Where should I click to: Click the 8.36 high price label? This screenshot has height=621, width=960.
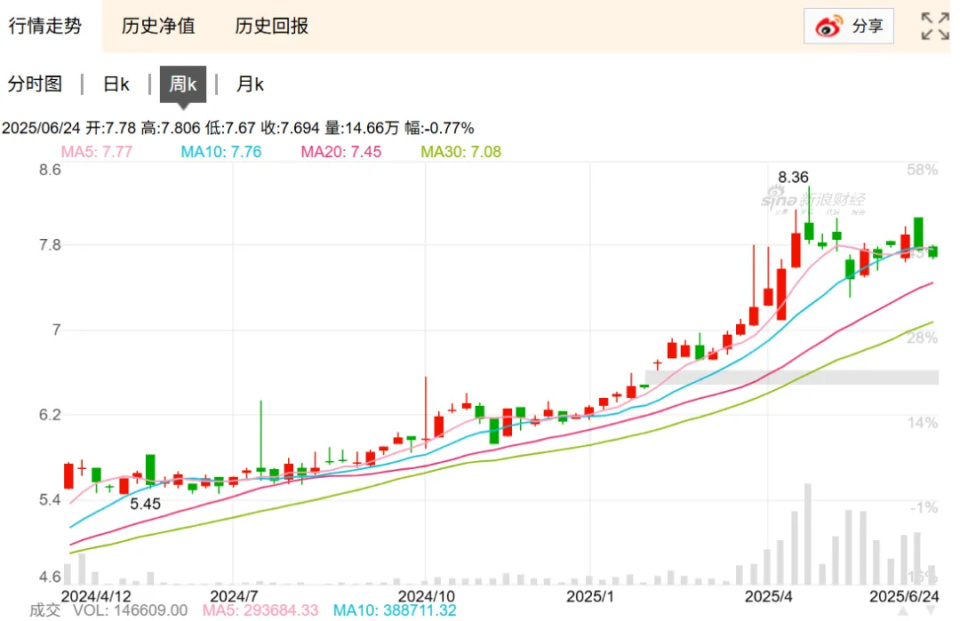[x=793, y=178]
